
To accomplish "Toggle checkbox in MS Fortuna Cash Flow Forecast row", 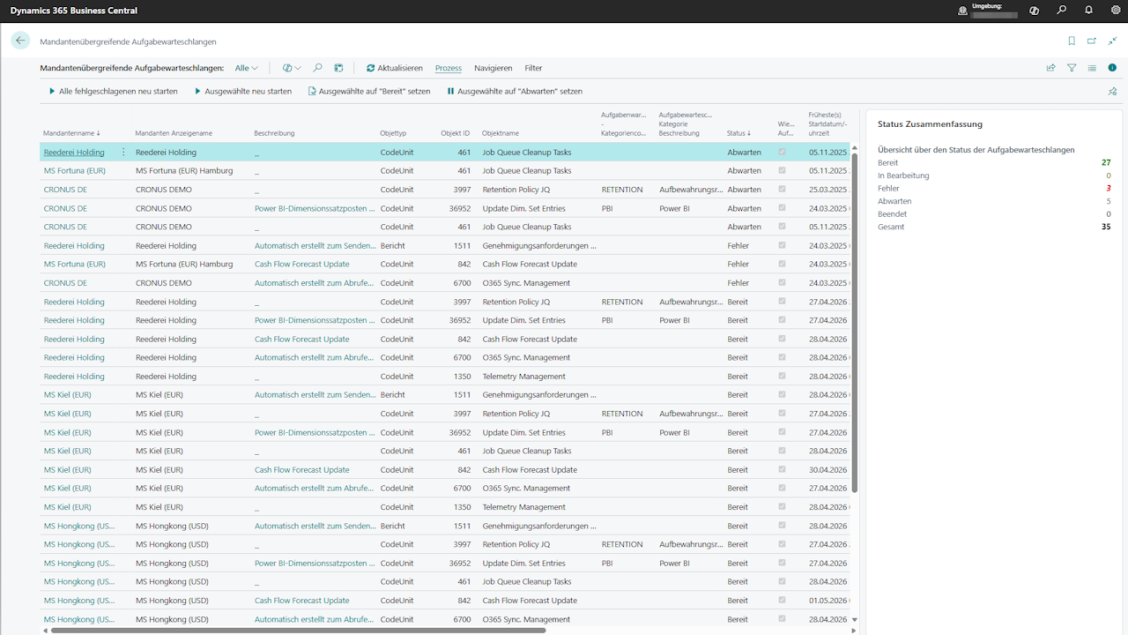I will (782, 264).
